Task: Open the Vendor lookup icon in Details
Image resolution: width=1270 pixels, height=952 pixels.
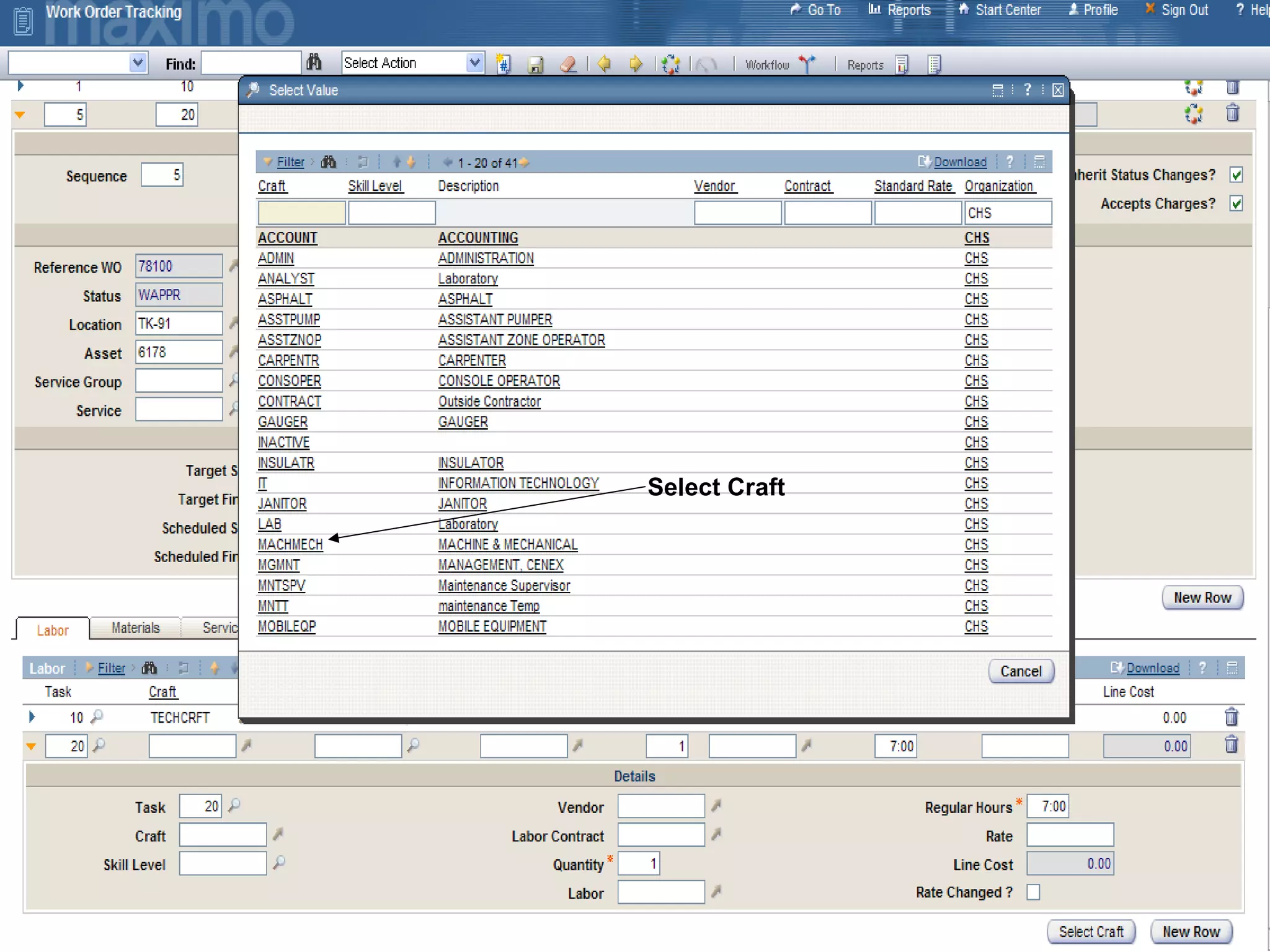Action: click(716, 806)
